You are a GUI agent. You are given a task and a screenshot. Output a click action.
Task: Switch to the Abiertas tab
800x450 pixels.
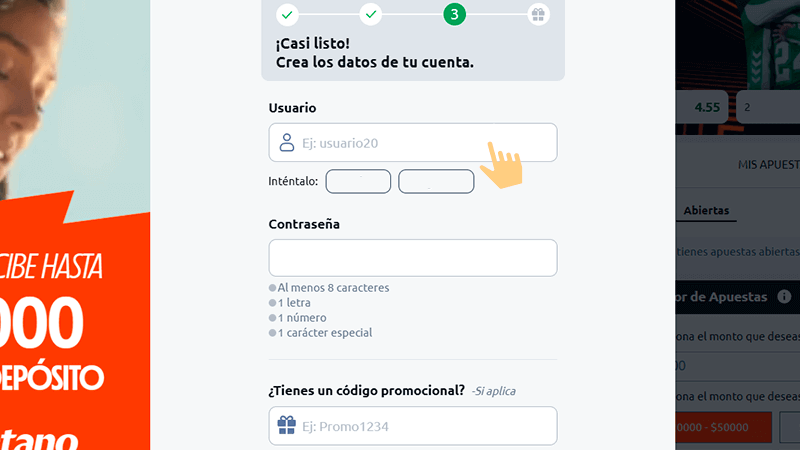pyautogui.click(x=706, y=211)
